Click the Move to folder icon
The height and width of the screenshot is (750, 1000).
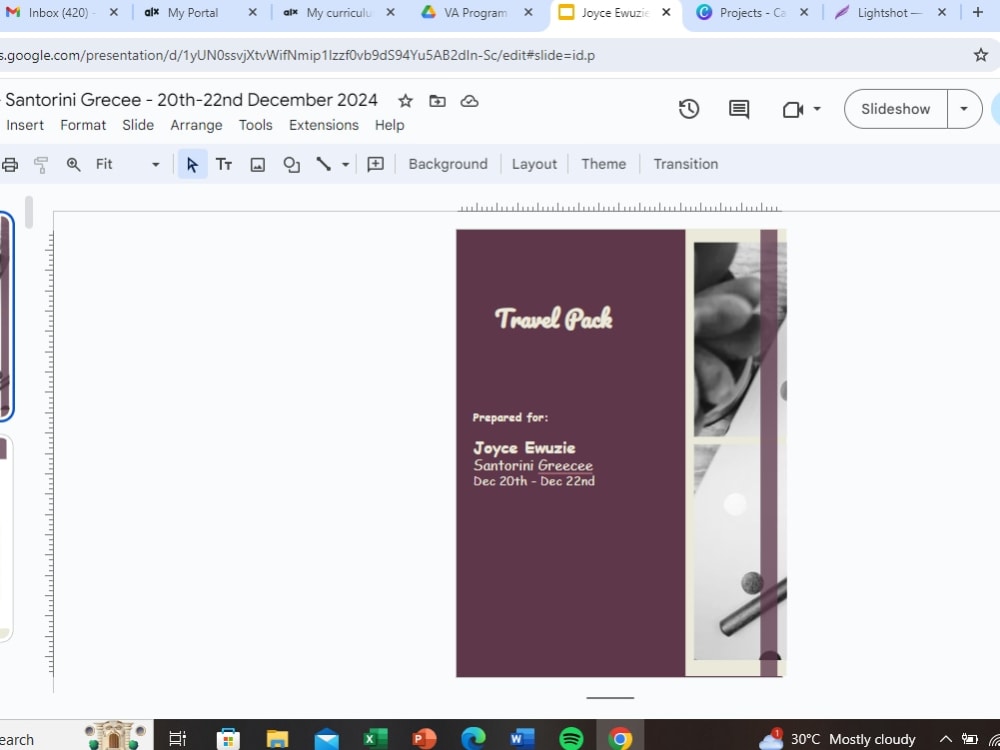(x=437, y=101)
